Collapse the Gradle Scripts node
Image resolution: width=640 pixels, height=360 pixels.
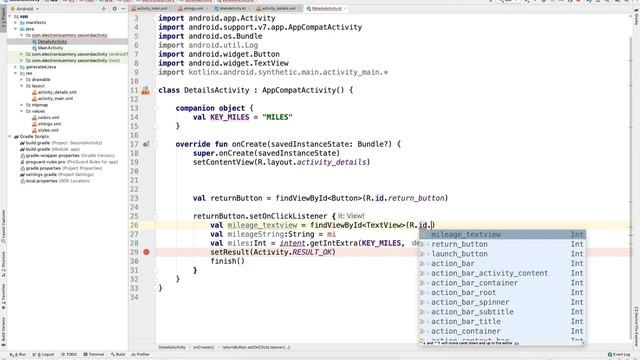pyautogui.click(x=10, y=136)
